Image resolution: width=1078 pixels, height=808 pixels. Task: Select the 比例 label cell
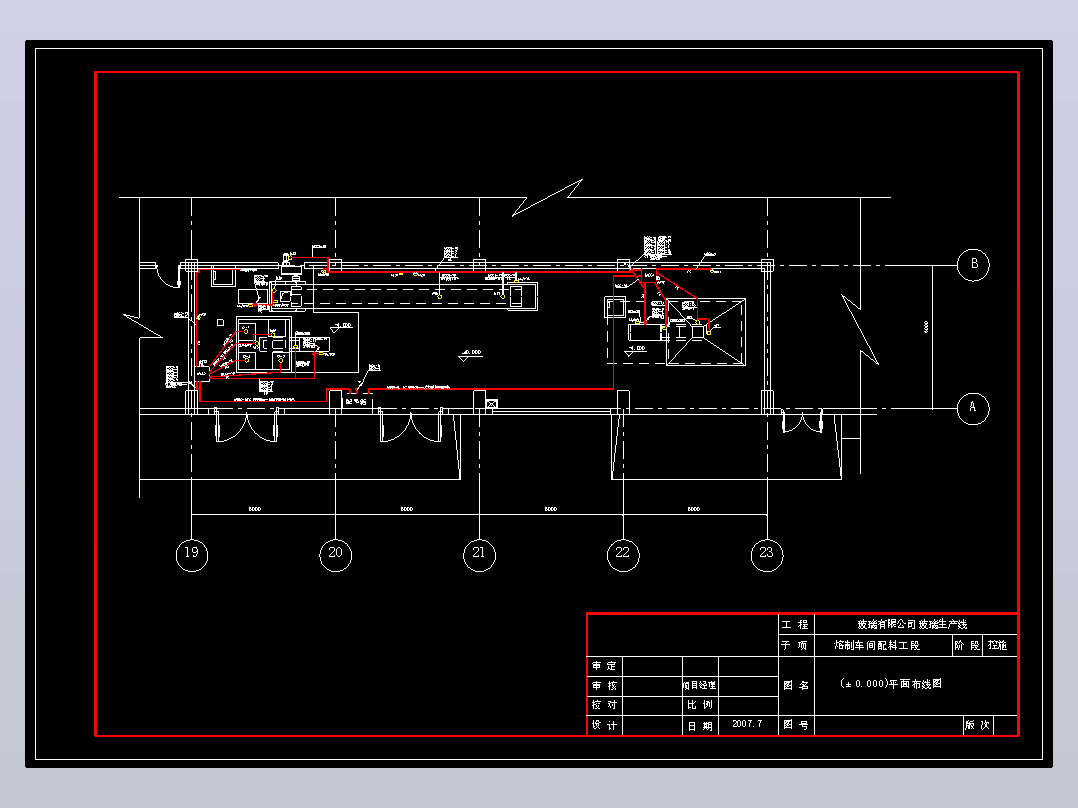coord(700,705)
